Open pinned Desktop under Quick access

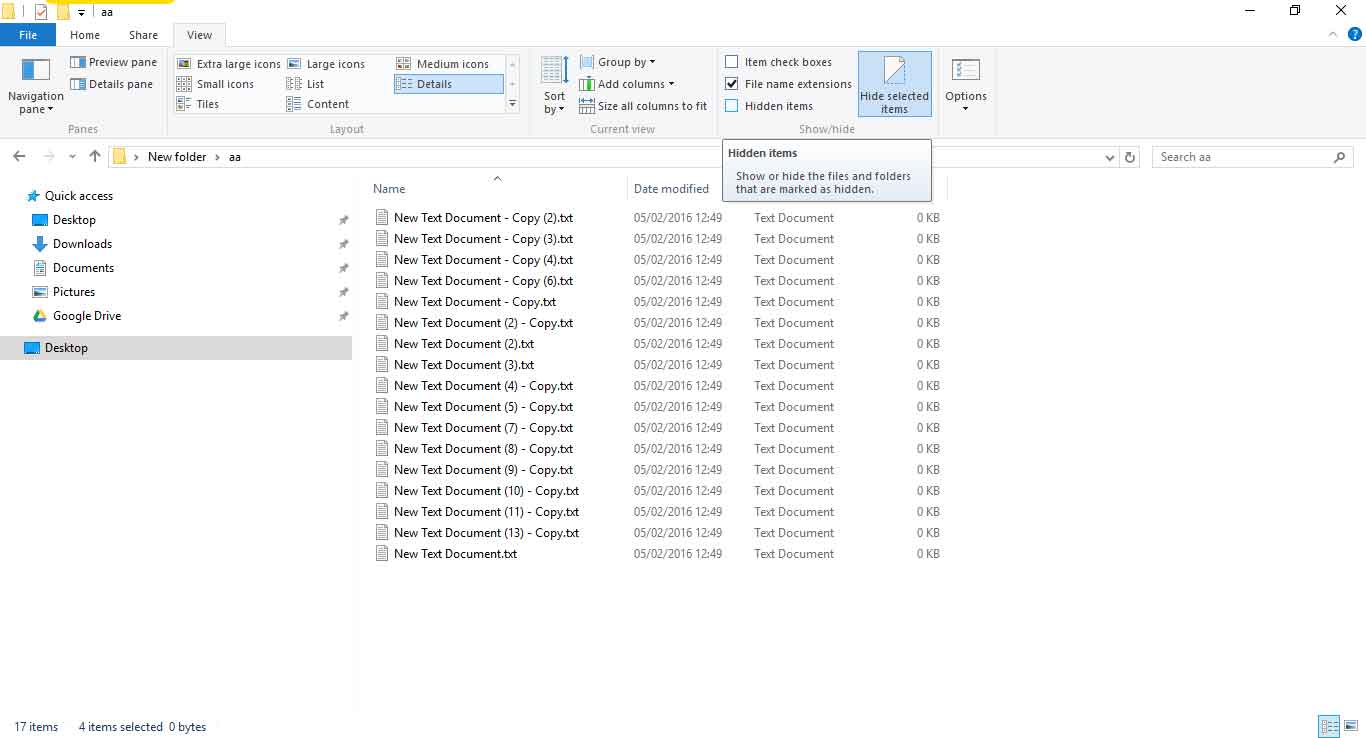74,220
